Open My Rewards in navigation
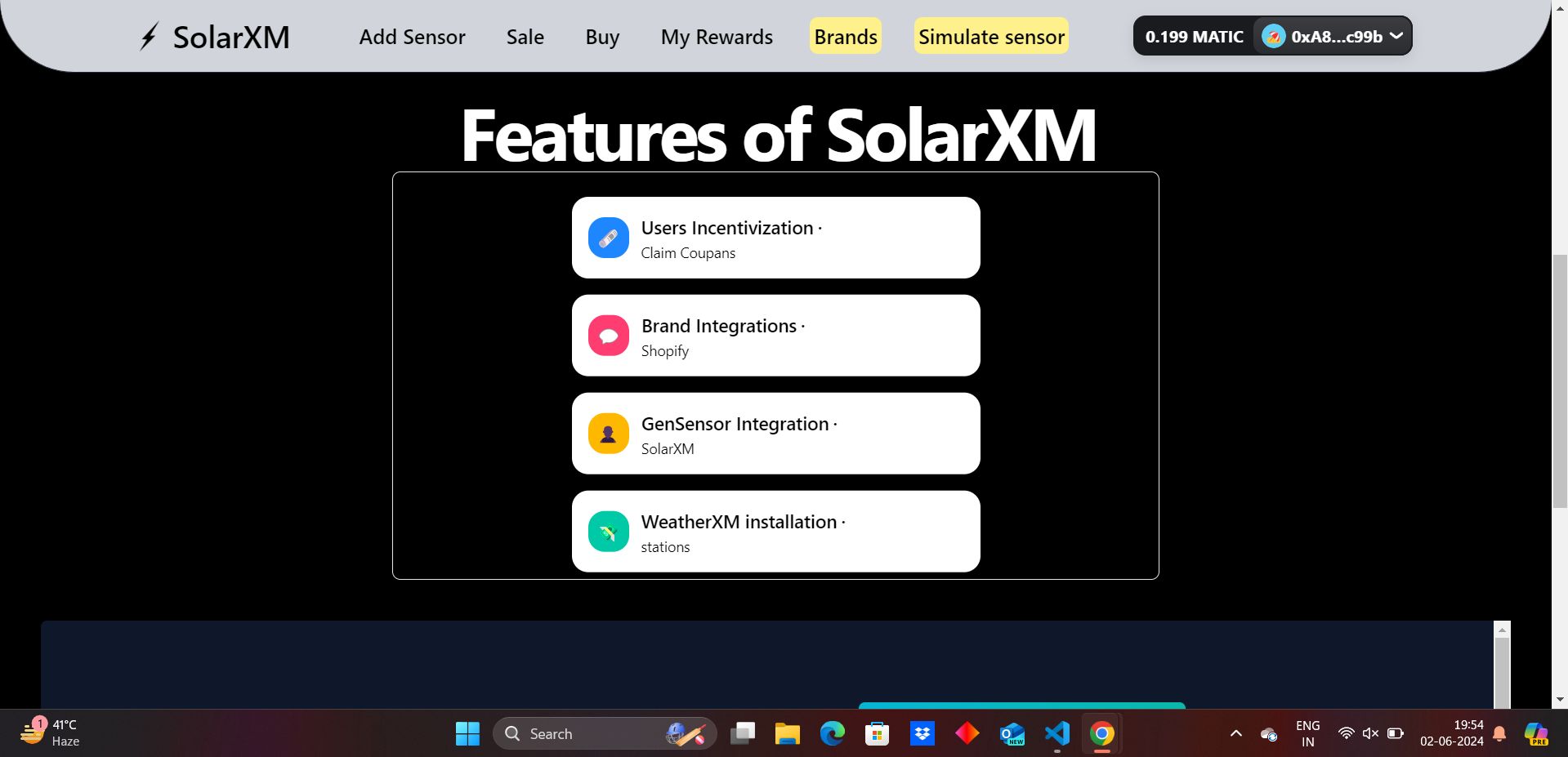Screen dimensions: 1568x757 (717, 37)
